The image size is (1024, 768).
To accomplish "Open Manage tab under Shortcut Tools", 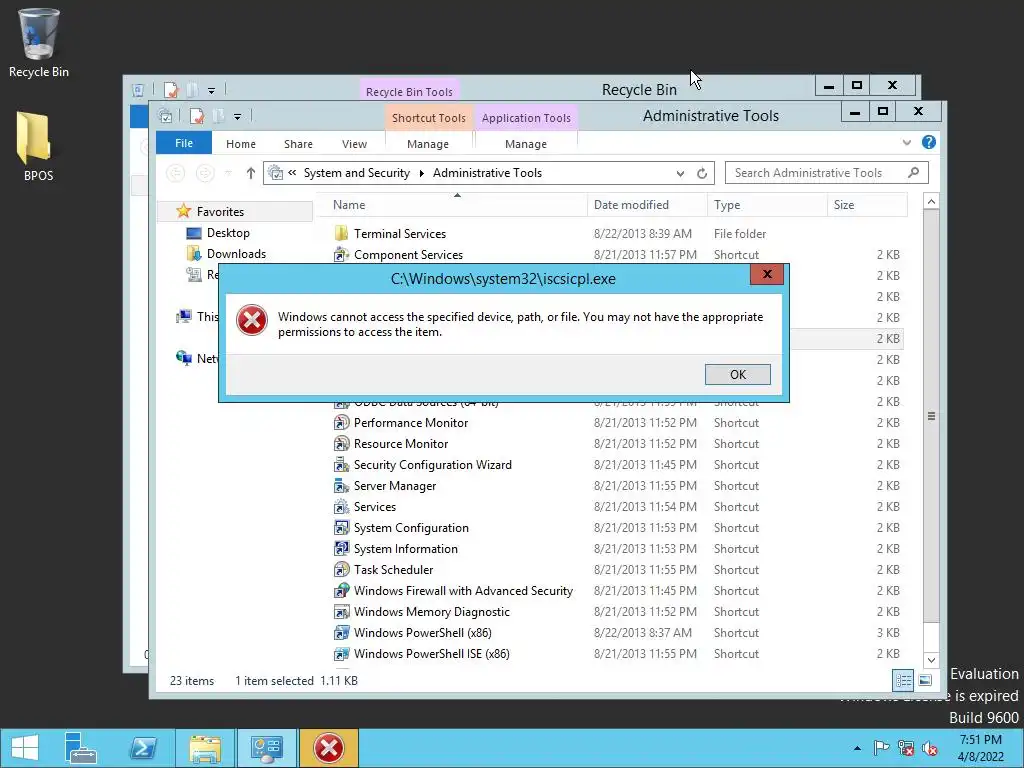I will [428, 144].
